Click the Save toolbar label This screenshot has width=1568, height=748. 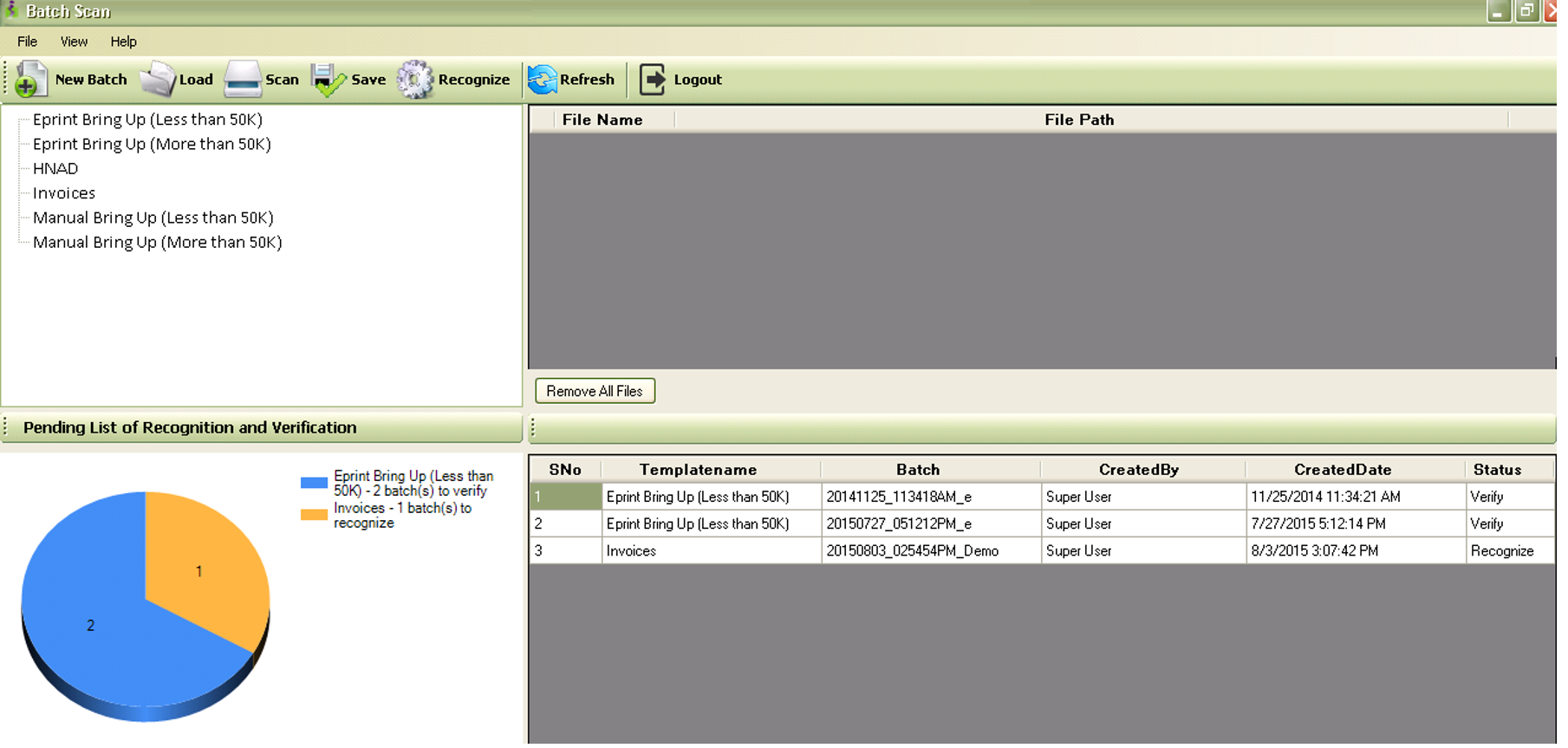[368, 80]
